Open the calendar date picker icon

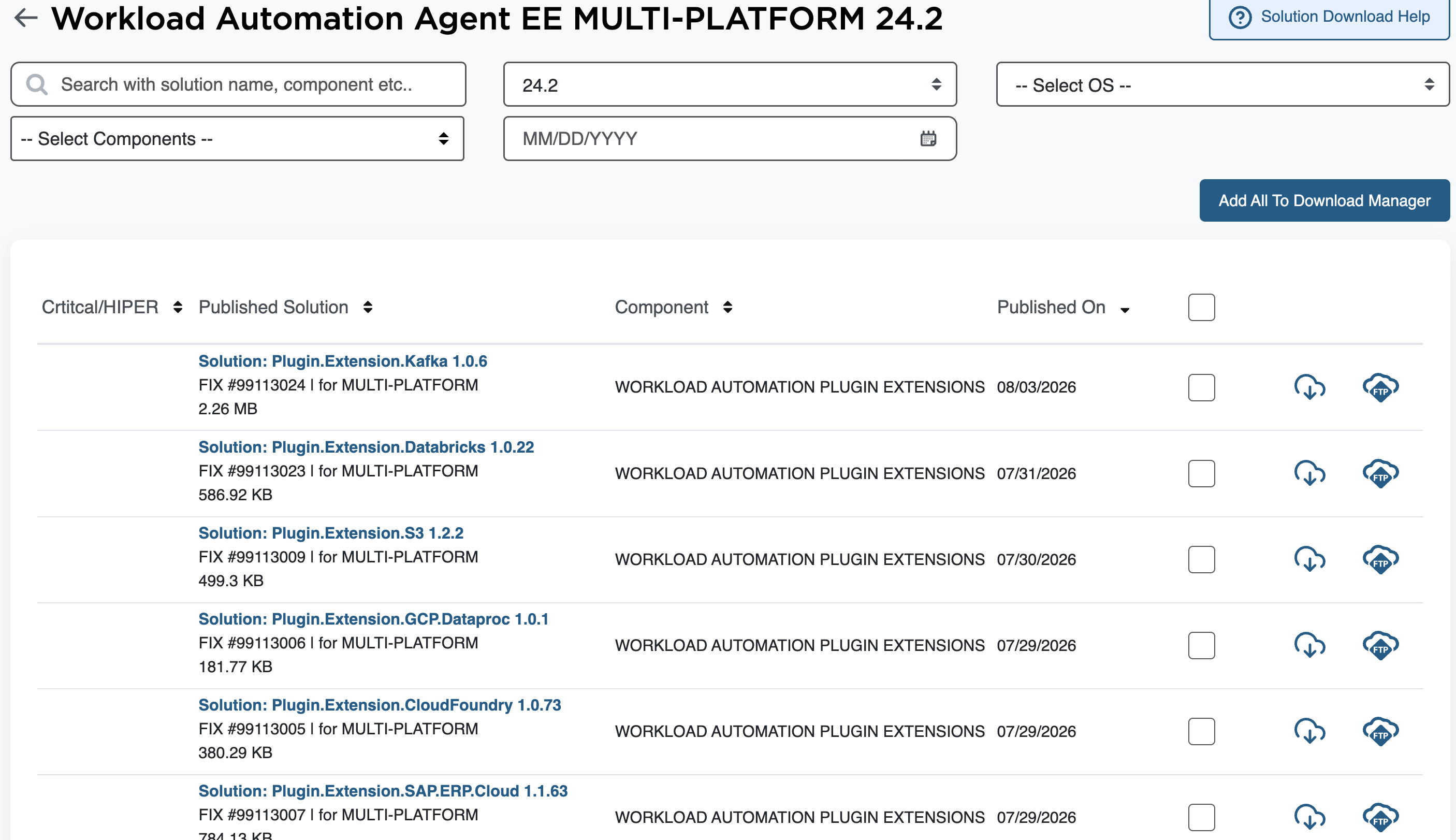[x=928, y=138]
